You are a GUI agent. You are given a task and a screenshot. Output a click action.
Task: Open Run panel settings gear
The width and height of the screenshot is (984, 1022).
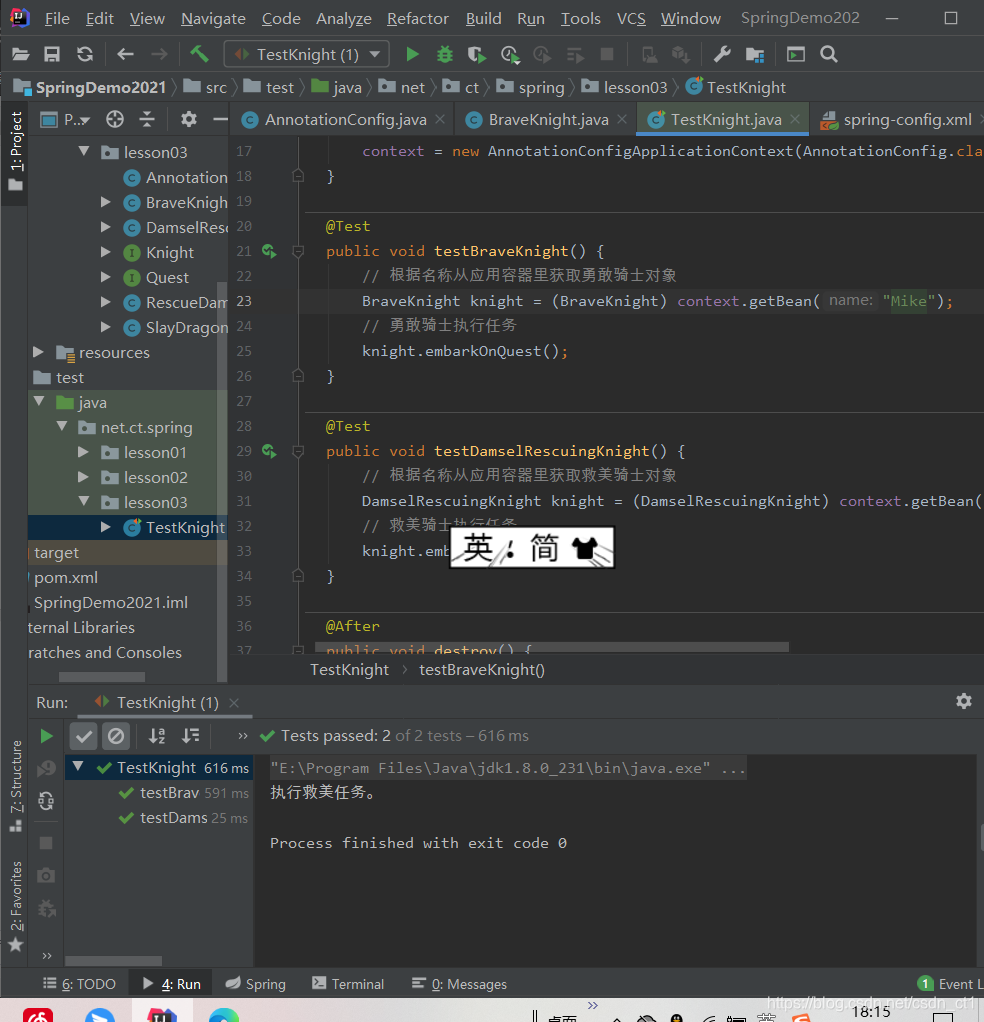(964, 701)
